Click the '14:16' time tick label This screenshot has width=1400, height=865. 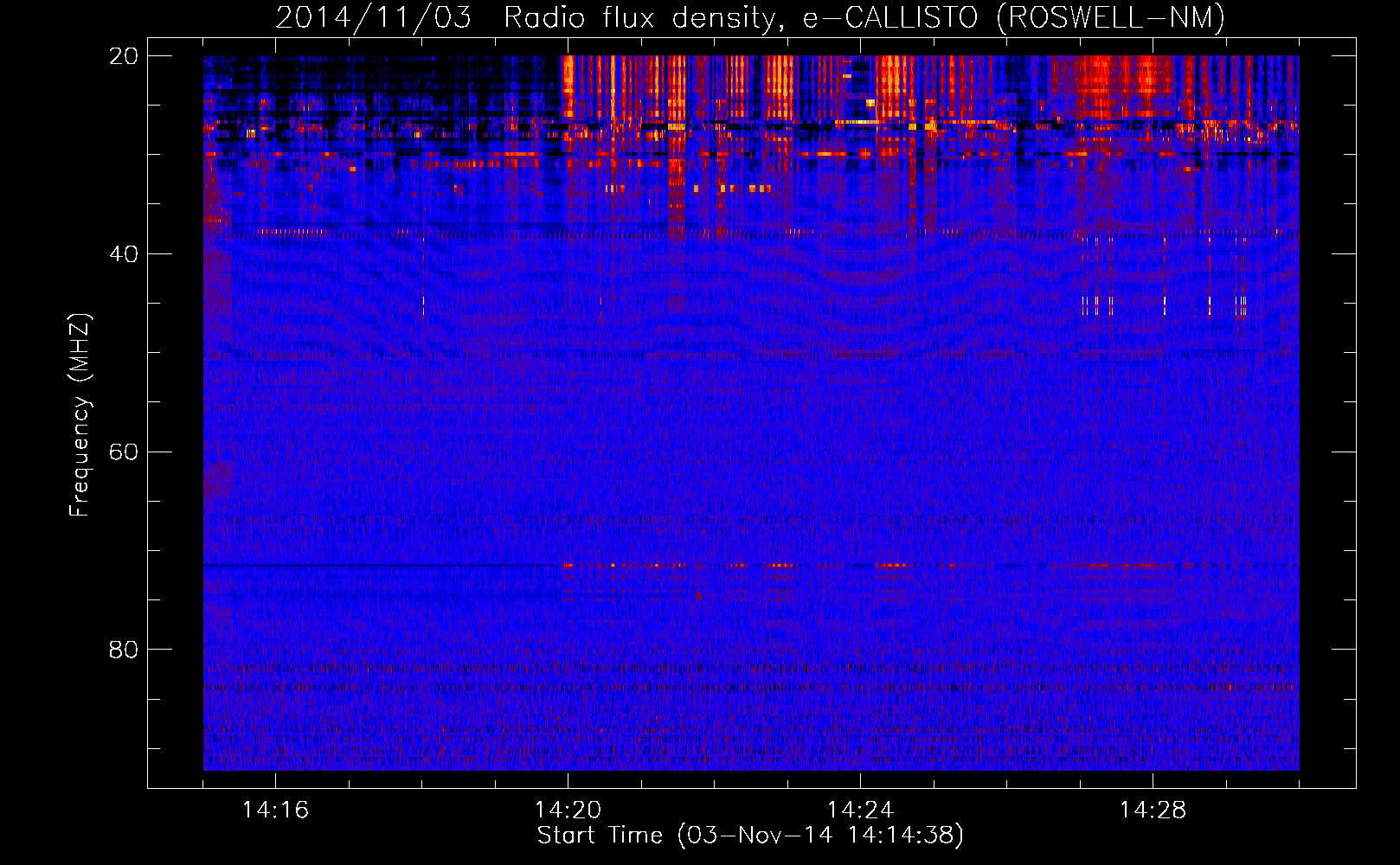click(x=275, y=811)
